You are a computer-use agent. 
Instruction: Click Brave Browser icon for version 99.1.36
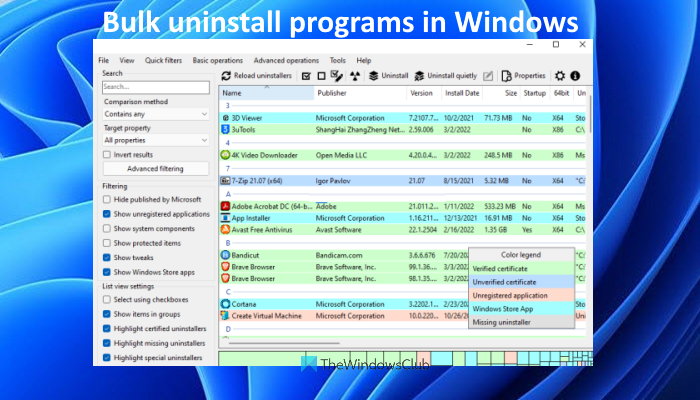point(225,267)
